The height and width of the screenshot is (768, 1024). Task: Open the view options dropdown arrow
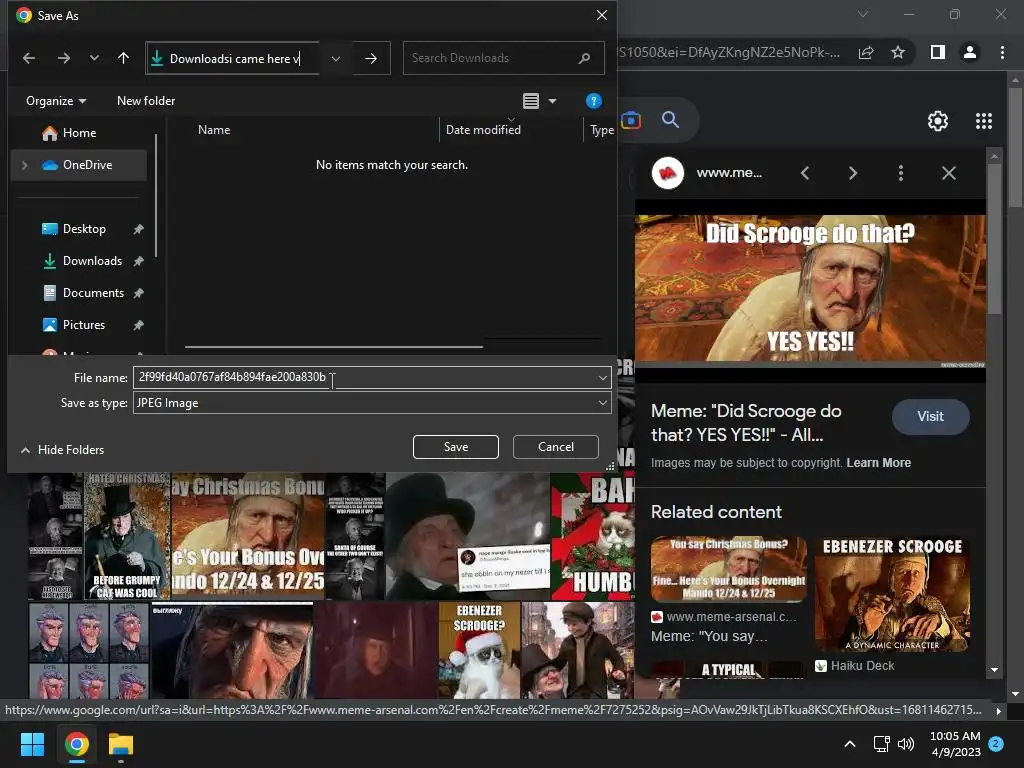(x=552, y=101)
